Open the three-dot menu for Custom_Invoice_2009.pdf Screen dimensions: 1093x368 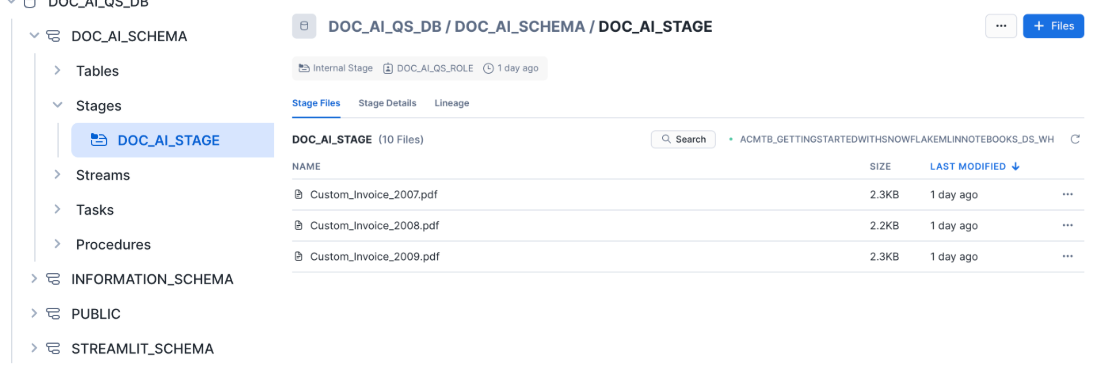(1067, 256)
